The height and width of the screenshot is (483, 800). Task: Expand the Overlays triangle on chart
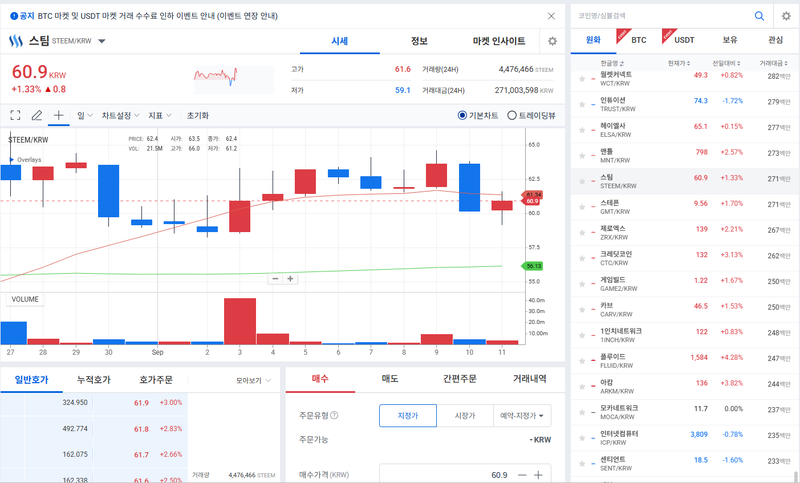tap(12, 160)
